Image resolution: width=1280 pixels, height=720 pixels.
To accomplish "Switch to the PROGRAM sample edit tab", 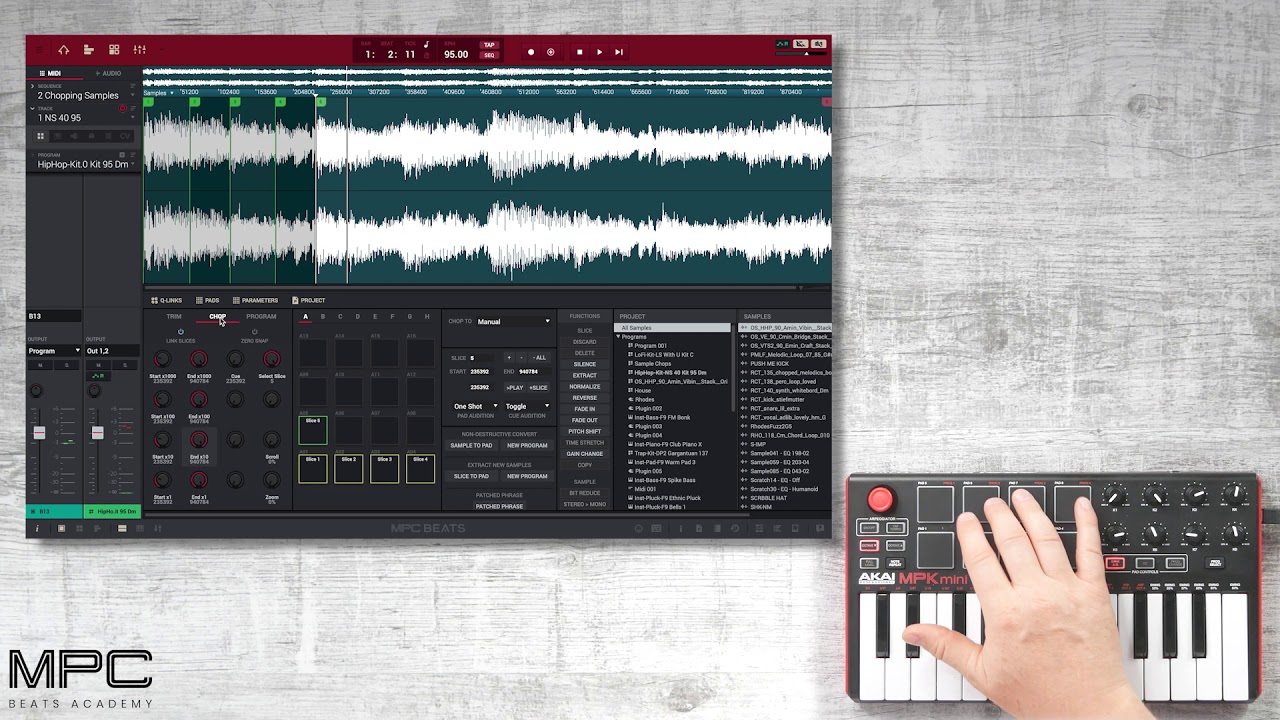I will pos(261,317).
